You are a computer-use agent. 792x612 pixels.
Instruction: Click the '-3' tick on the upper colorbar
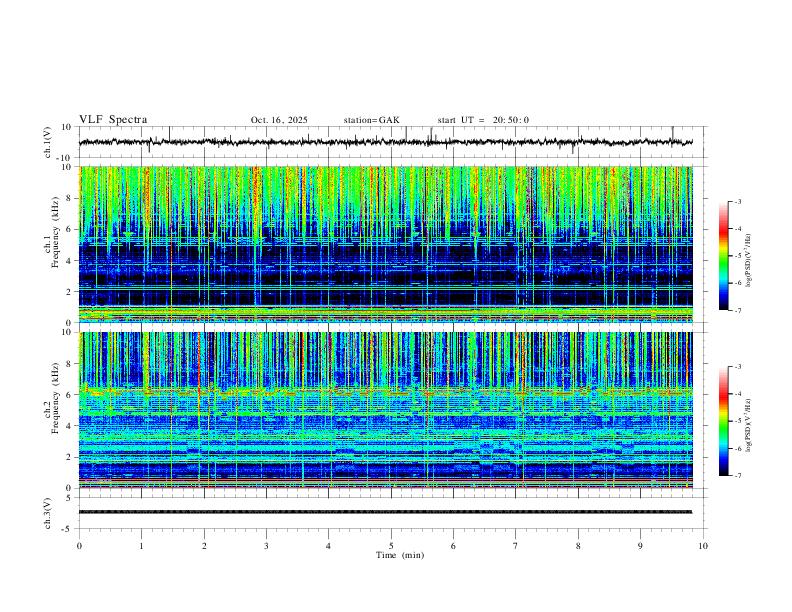[x=737, y=201]
